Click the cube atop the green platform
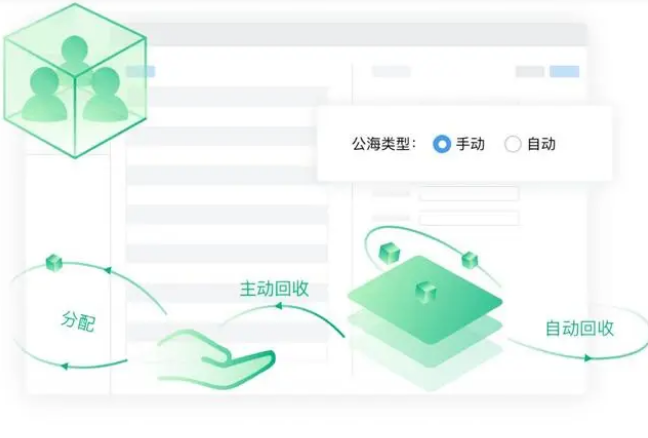The height and width of the screenshot is (438, 648). [426, 292]
